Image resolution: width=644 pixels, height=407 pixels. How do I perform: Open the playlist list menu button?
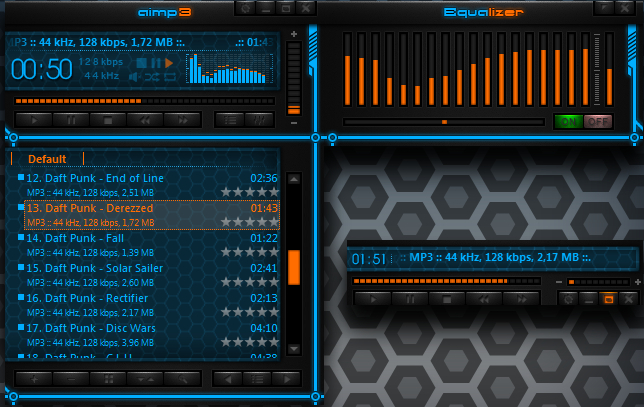(257, 379)
